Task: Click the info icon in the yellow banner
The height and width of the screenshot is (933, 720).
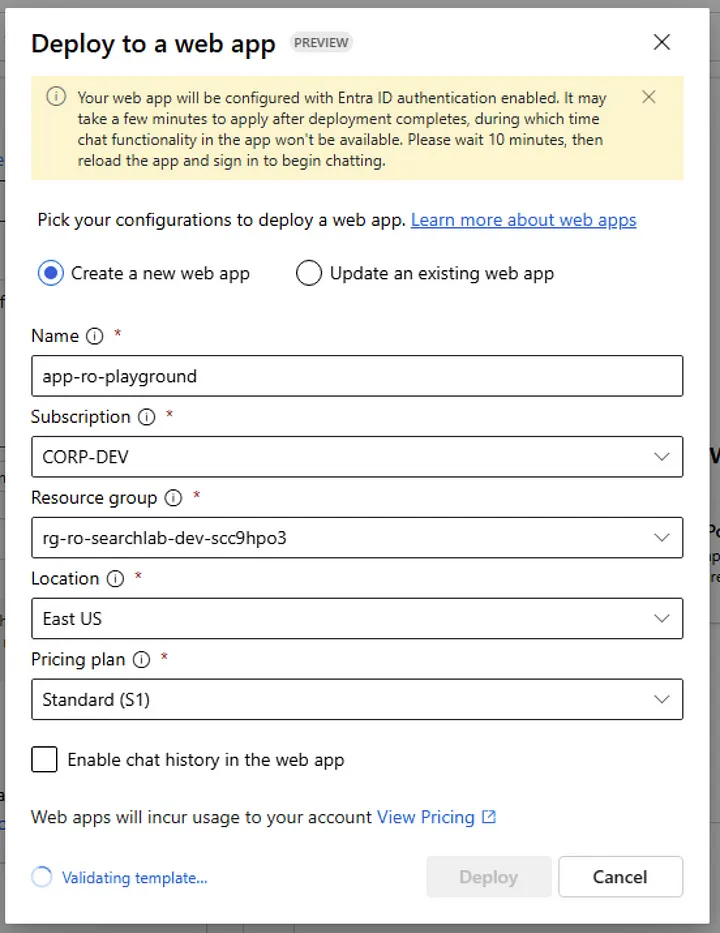Action: pyautogui.click(x=56, y=96)
